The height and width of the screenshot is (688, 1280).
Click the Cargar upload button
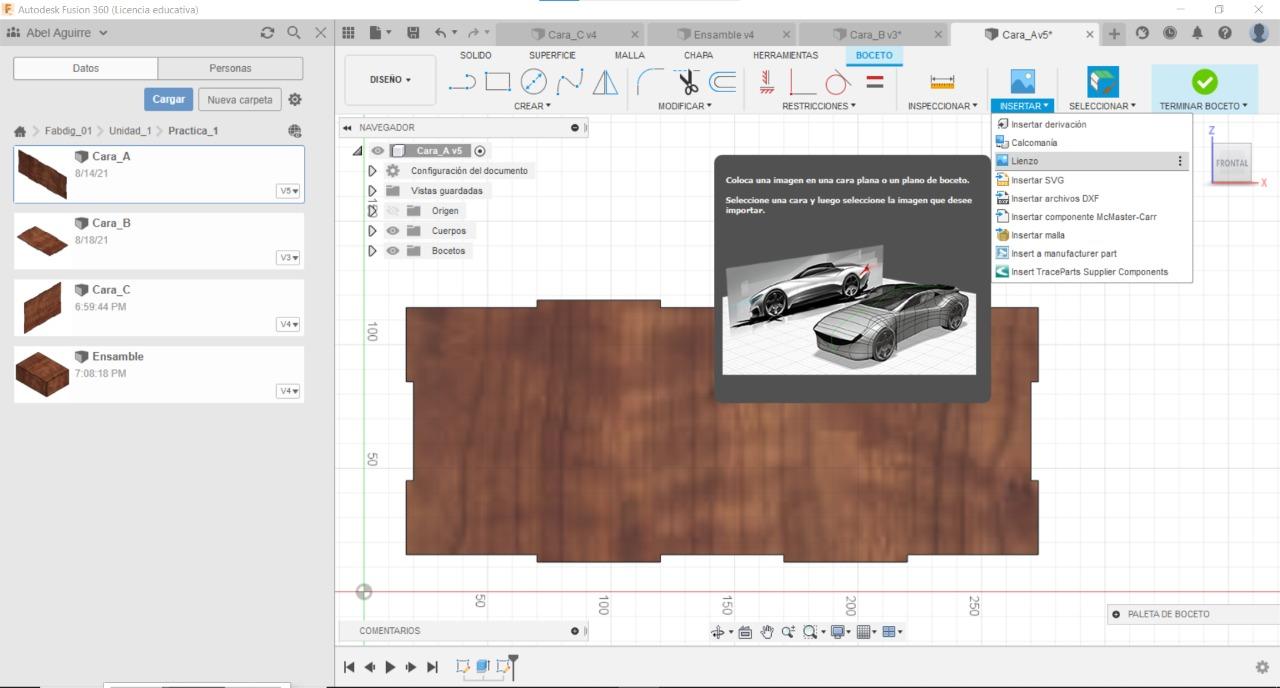[x=169, y=100]
